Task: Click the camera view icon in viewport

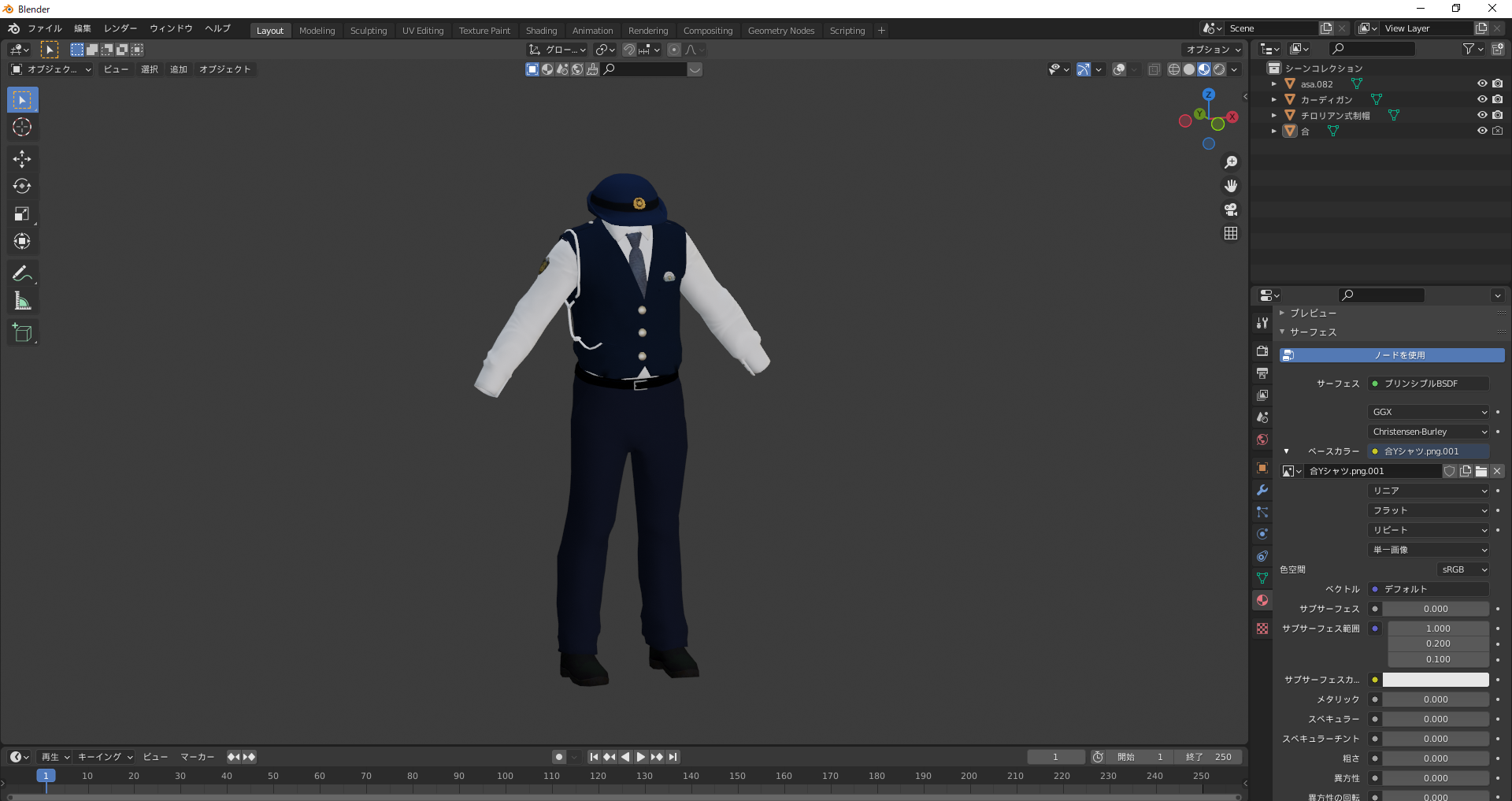Action: (x=1231, y=210)
